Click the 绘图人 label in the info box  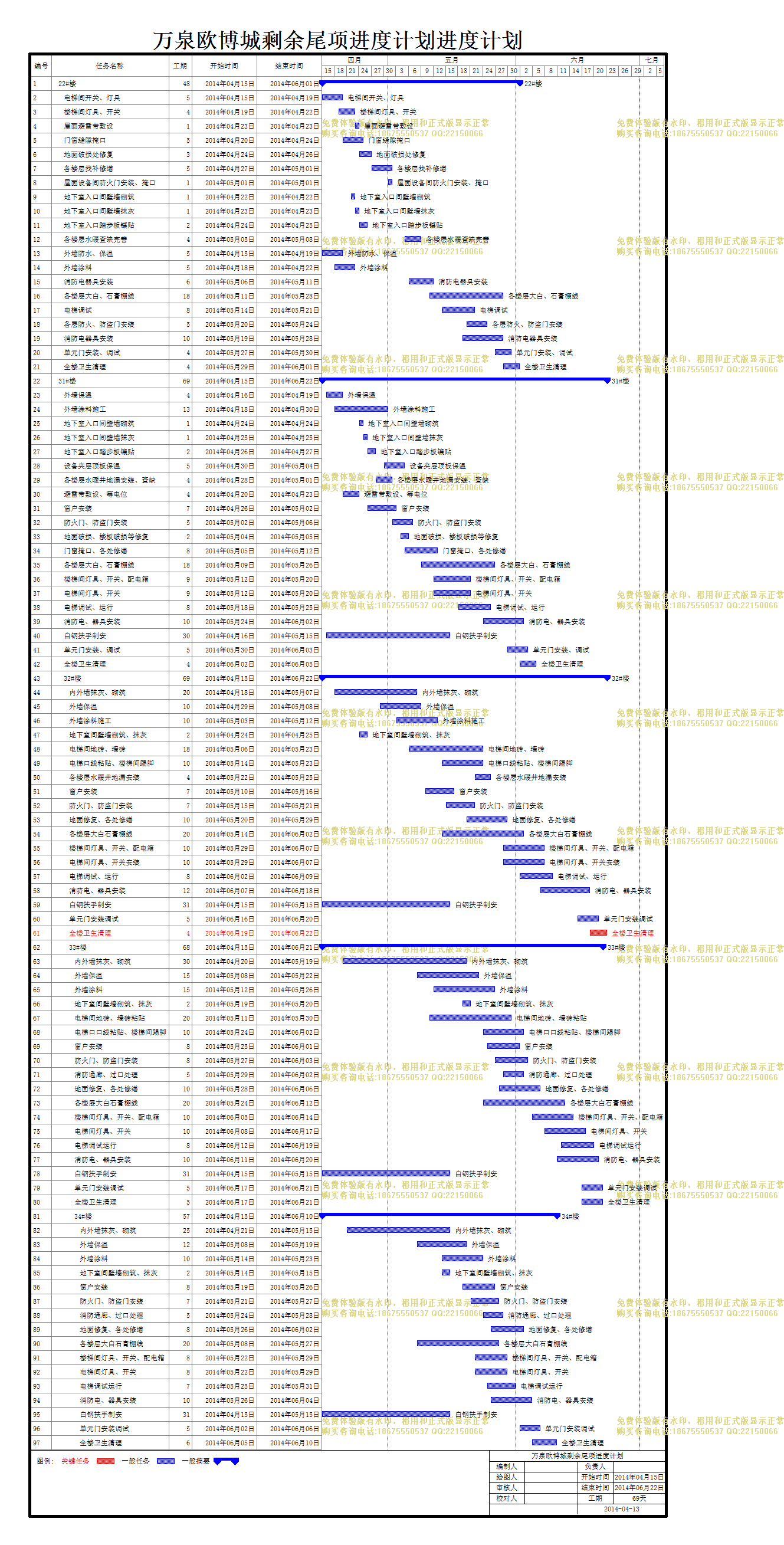pyautogui.click(x=506, y=1477)
